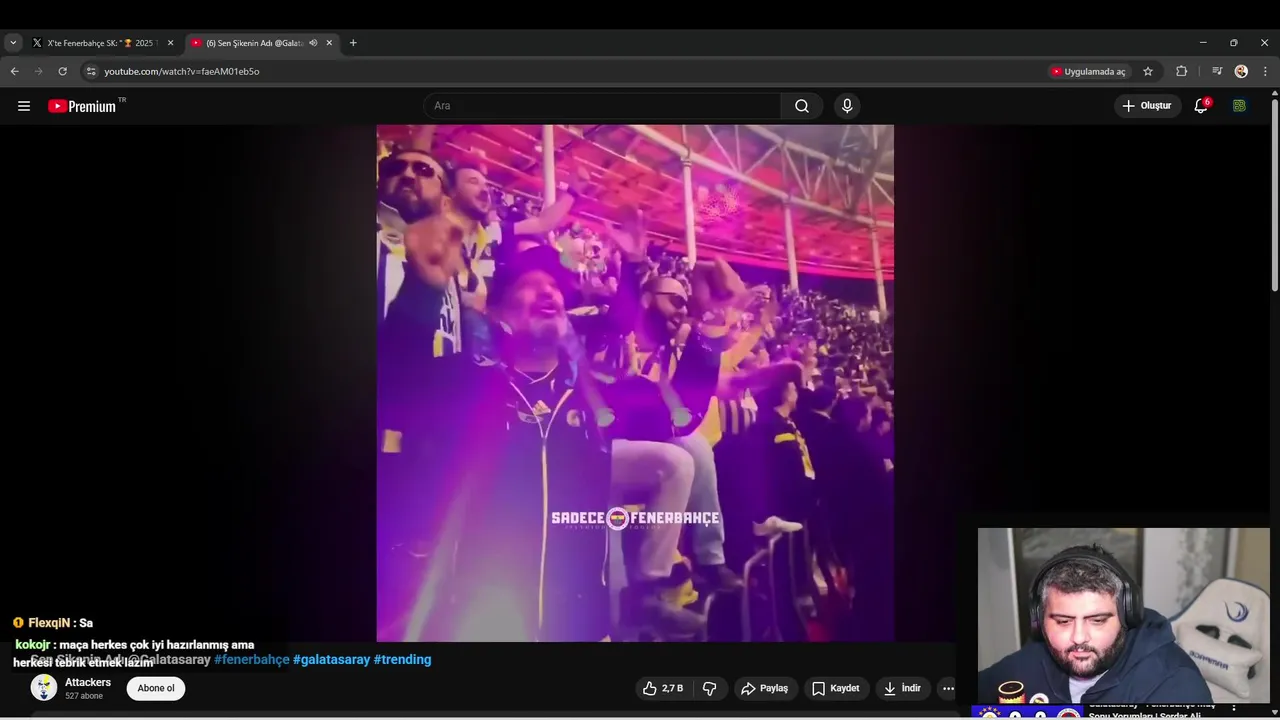
Task: Dislike the video with thumbs-down
Action: [x=709, y=688]
